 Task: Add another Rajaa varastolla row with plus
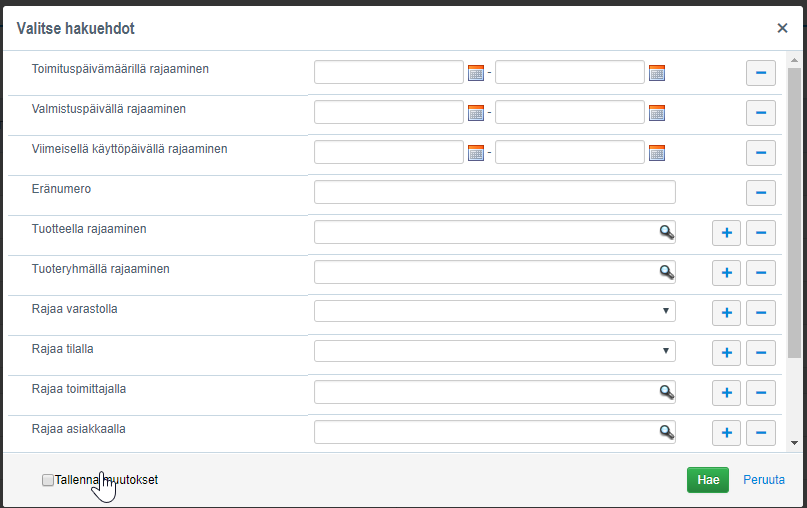727,313
